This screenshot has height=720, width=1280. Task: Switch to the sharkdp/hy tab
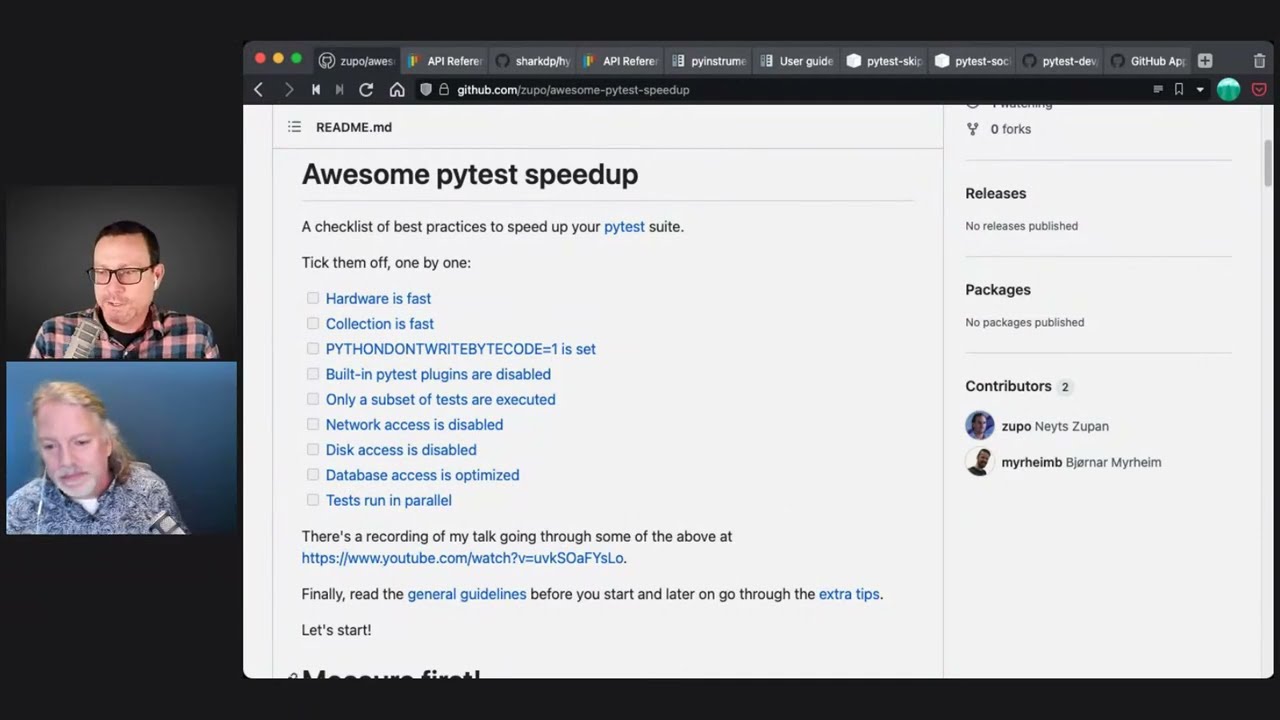click(533, 61)
